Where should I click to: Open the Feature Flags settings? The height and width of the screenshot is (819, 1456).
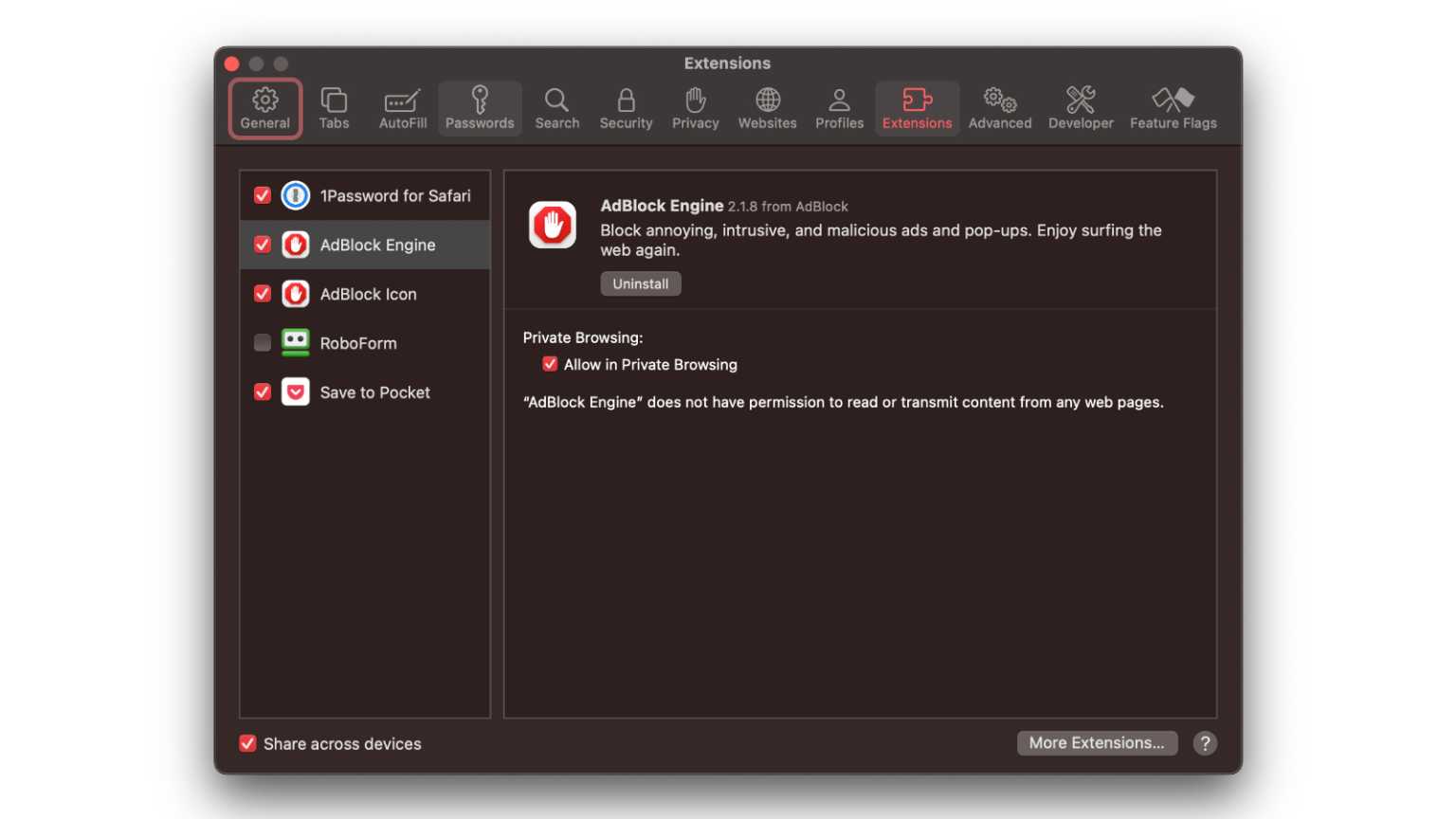click(1173, 106)
